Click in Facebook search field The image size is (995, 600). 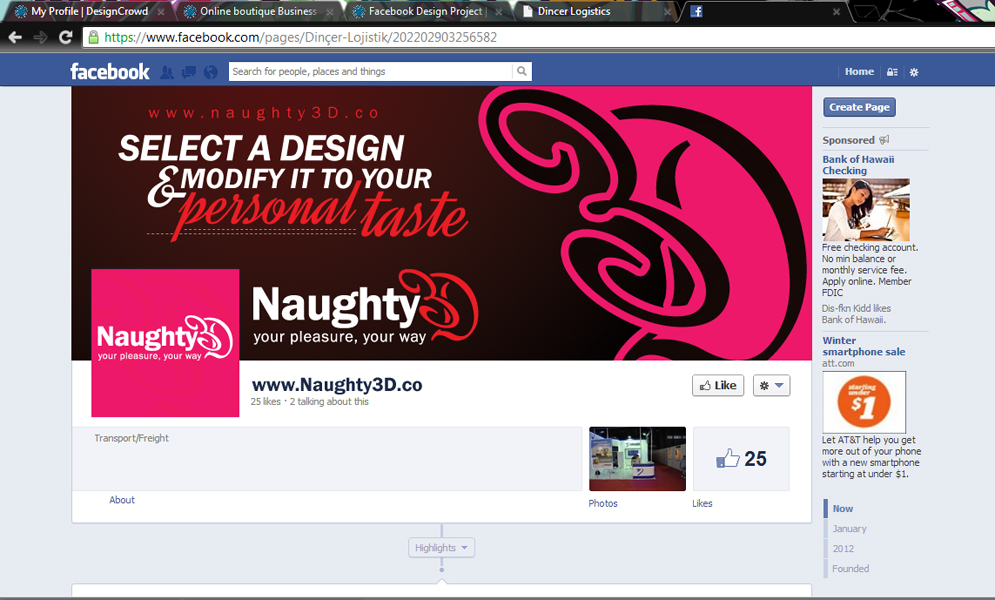pos(371,71)
